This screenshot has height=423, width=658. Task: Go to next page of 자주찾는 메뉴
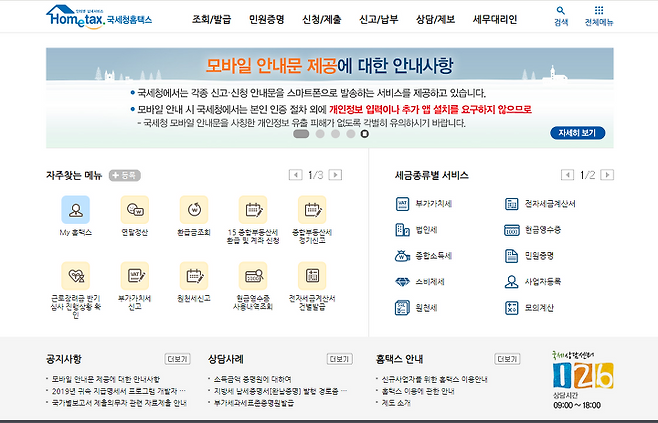pyautogui.click(x=335, y=174)
